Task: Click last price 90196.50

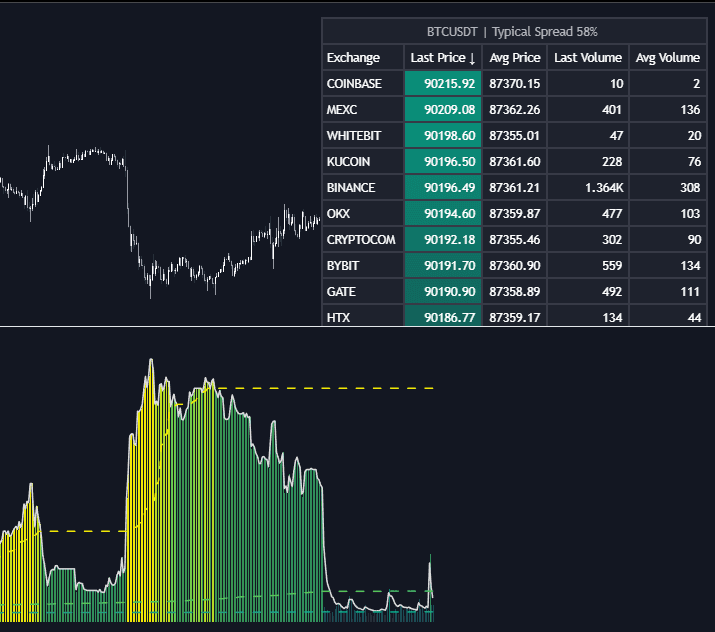Action: (x=443, y=161)
